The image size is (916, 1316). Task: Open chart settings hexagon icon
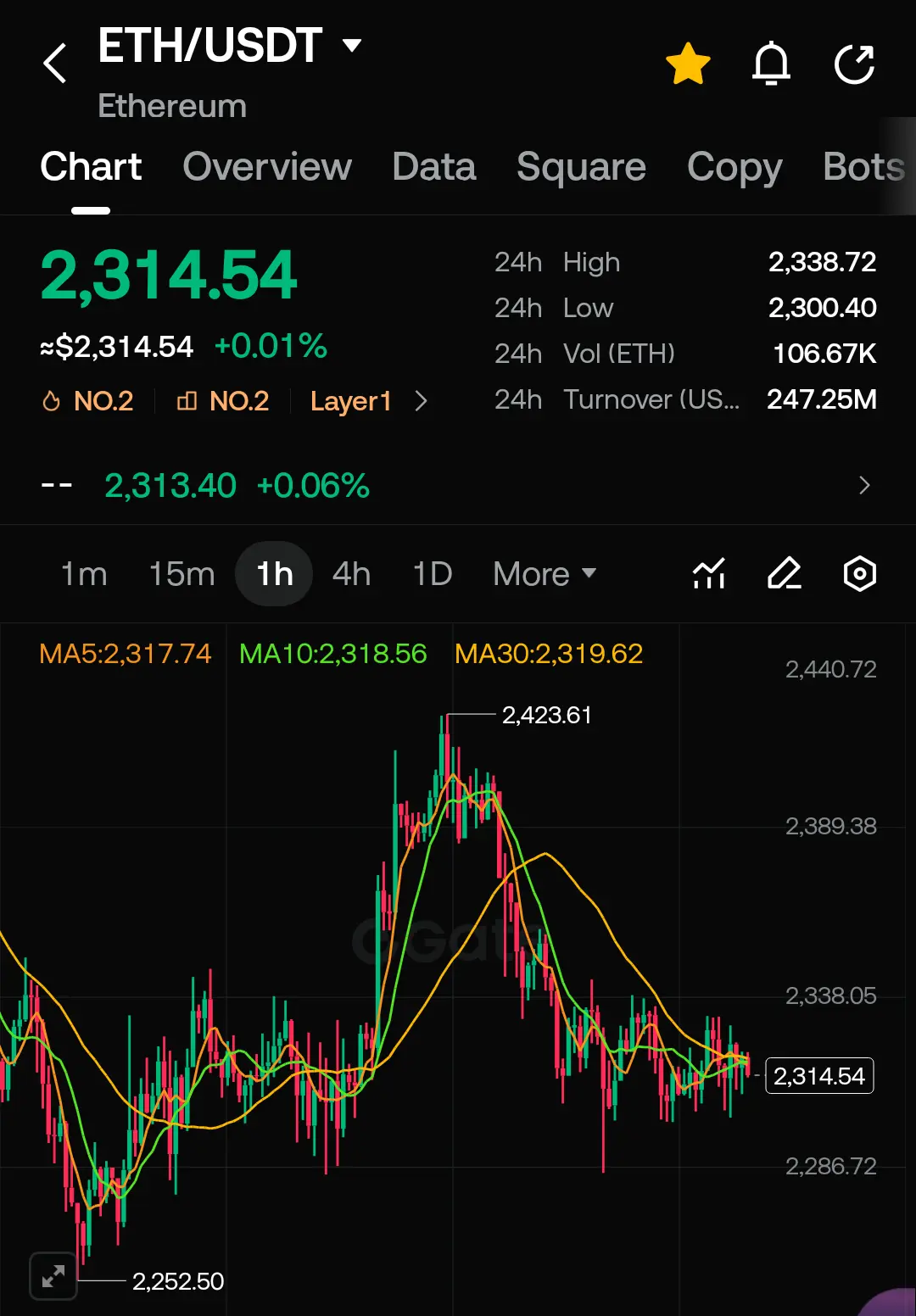[859, 574]
